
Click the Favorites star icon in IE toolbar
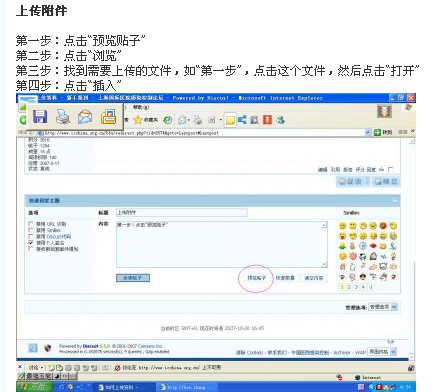(x=138, y=120)
